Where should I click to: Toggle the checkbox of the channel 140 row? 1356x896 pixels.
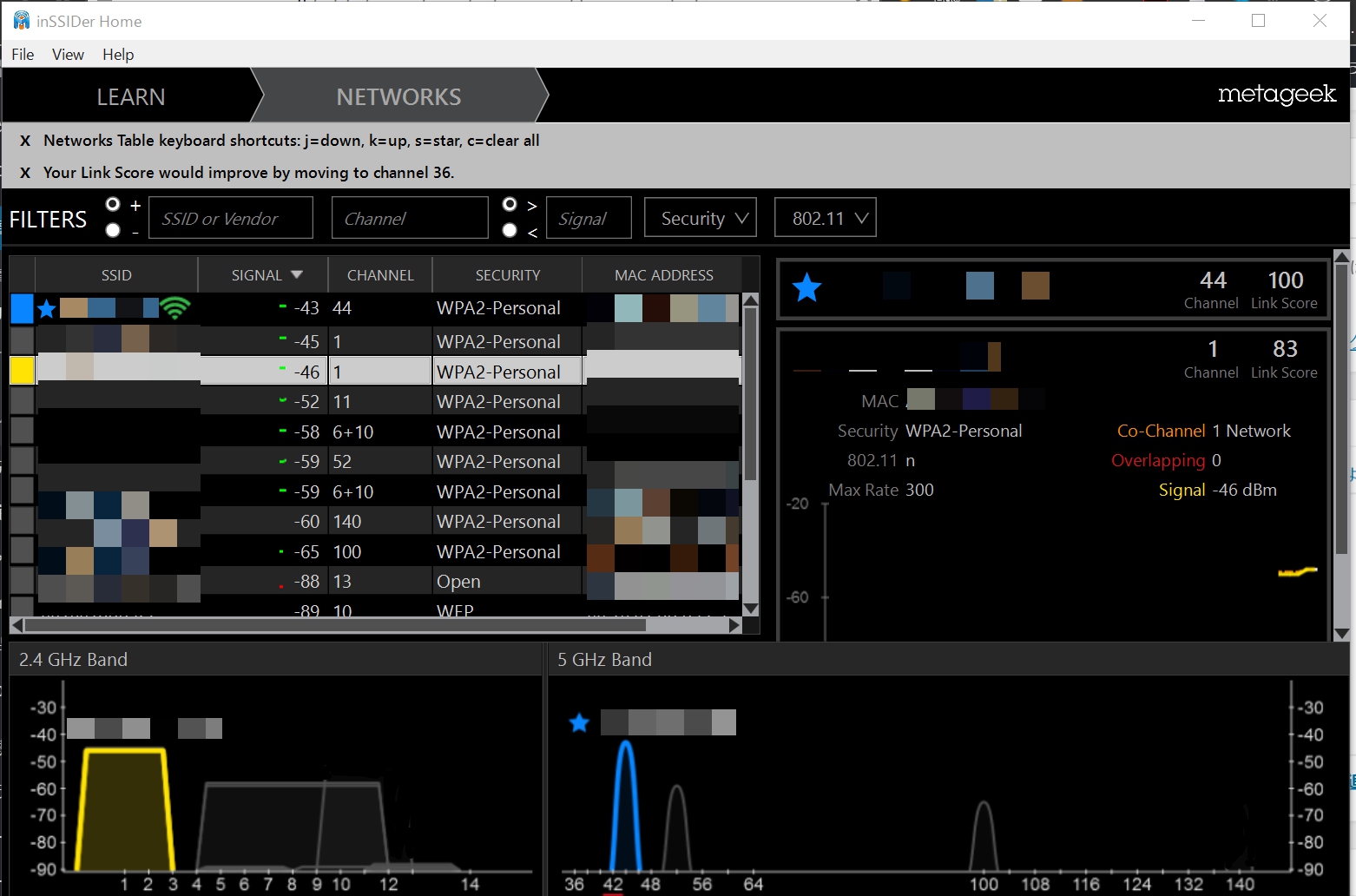pyautogui.click(x=22, y=521)
